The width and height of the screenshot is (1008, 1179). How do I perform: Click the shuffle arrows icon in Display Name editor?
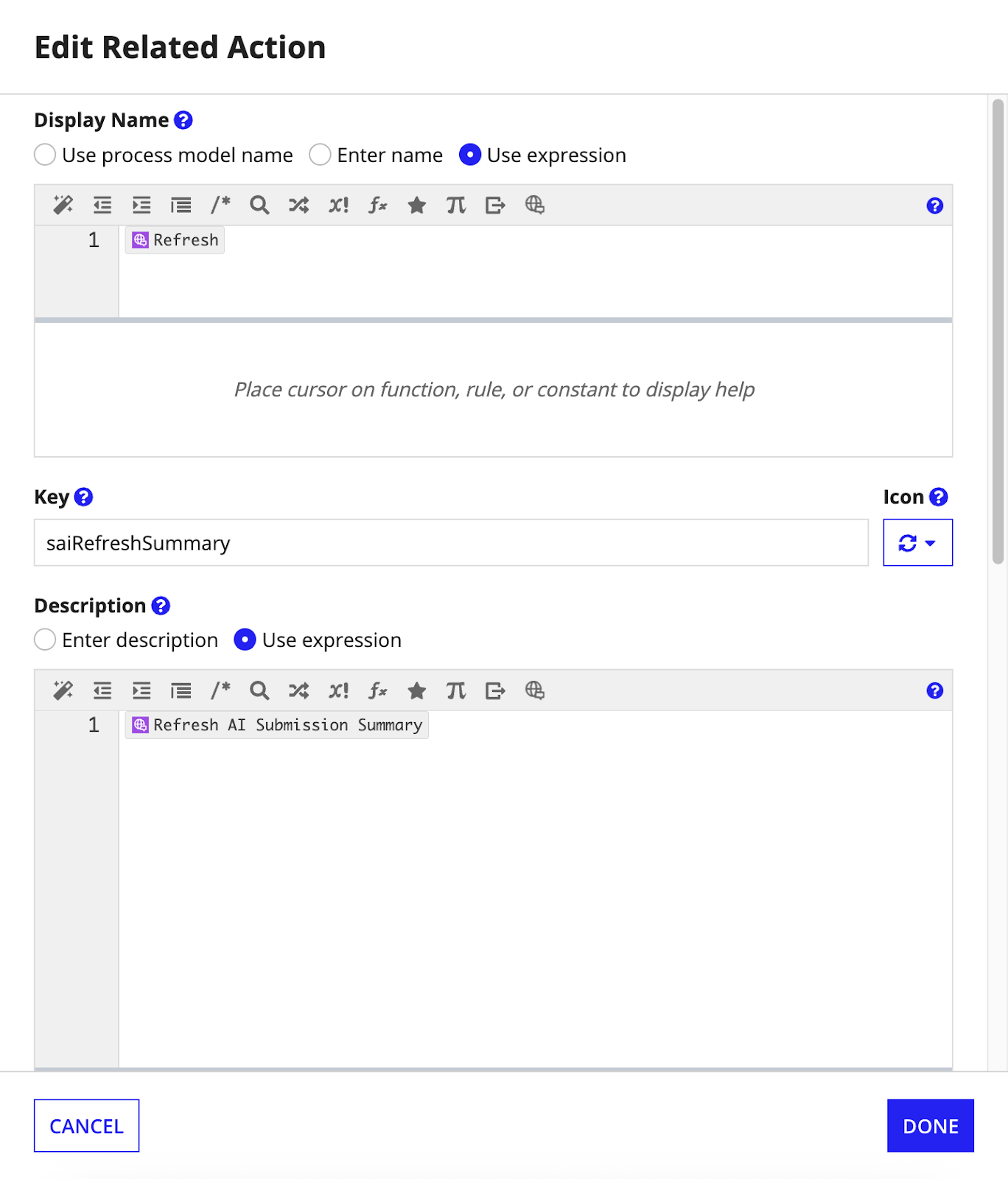point(298,205)
